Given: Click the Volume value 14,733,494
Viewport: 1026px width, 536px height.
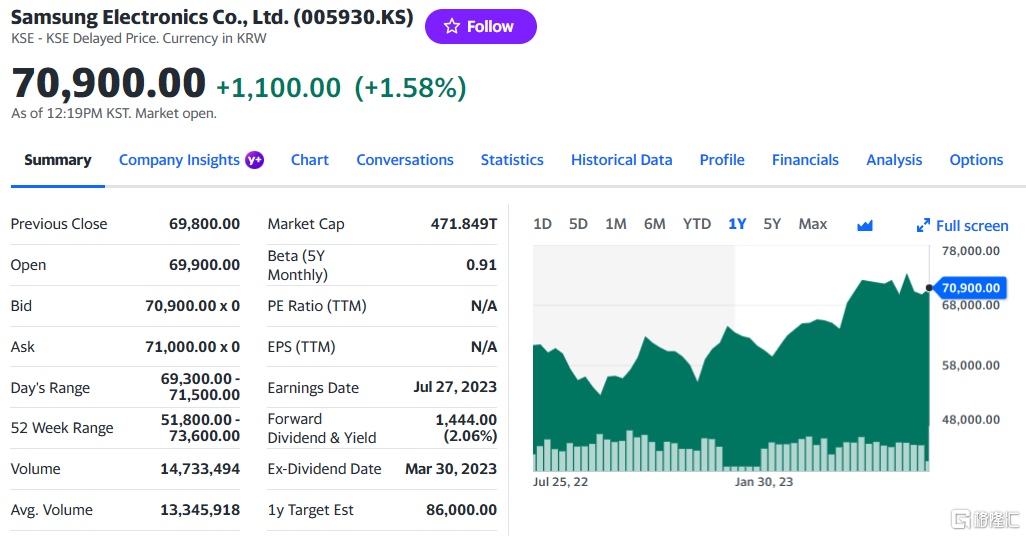Looking at the screenshot, I should point(200,469).
